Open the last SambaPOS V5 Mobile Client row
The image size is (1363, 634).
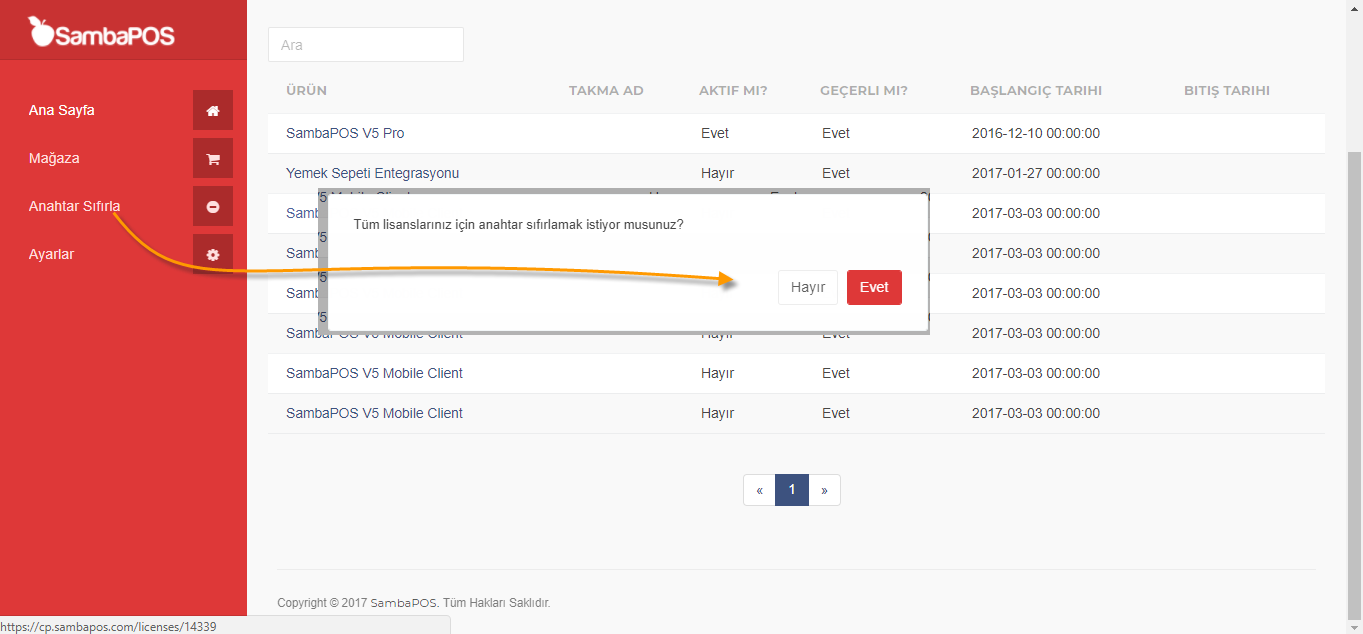(x=374, y=413)
